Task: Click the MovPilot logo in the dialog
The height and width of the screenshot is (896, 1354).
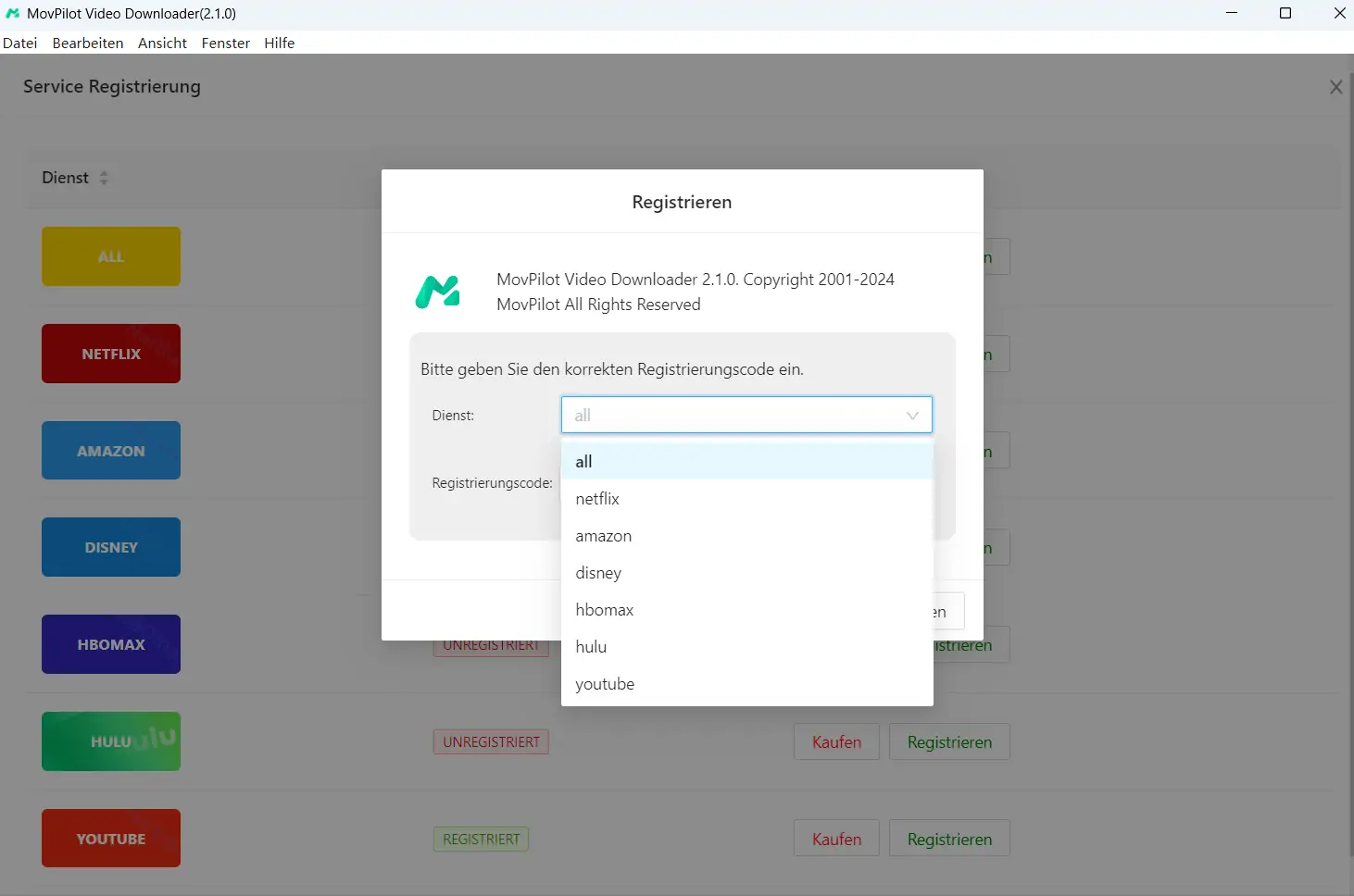Action: coord(437,292)
